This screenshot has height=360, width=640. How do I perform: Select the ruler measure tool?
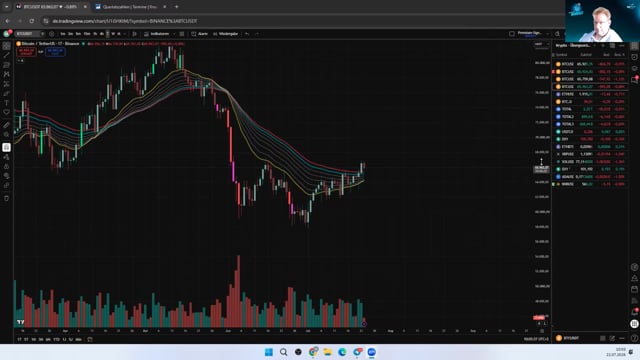click(6, 125)
